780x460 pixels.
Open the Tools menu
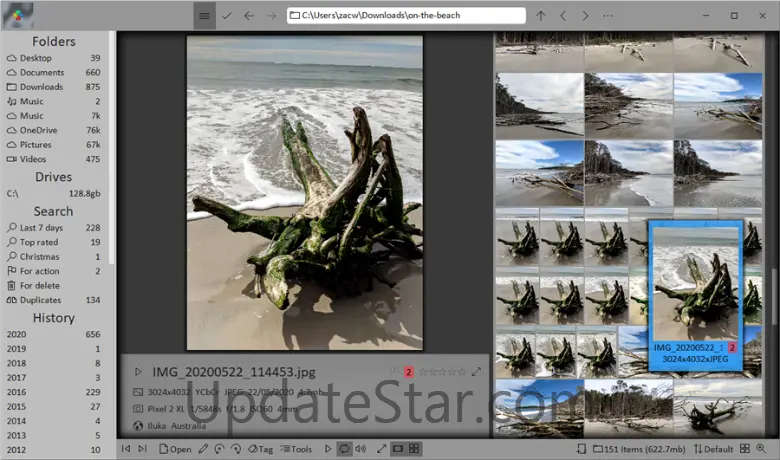pyautogui.click(x=296, y=449)
